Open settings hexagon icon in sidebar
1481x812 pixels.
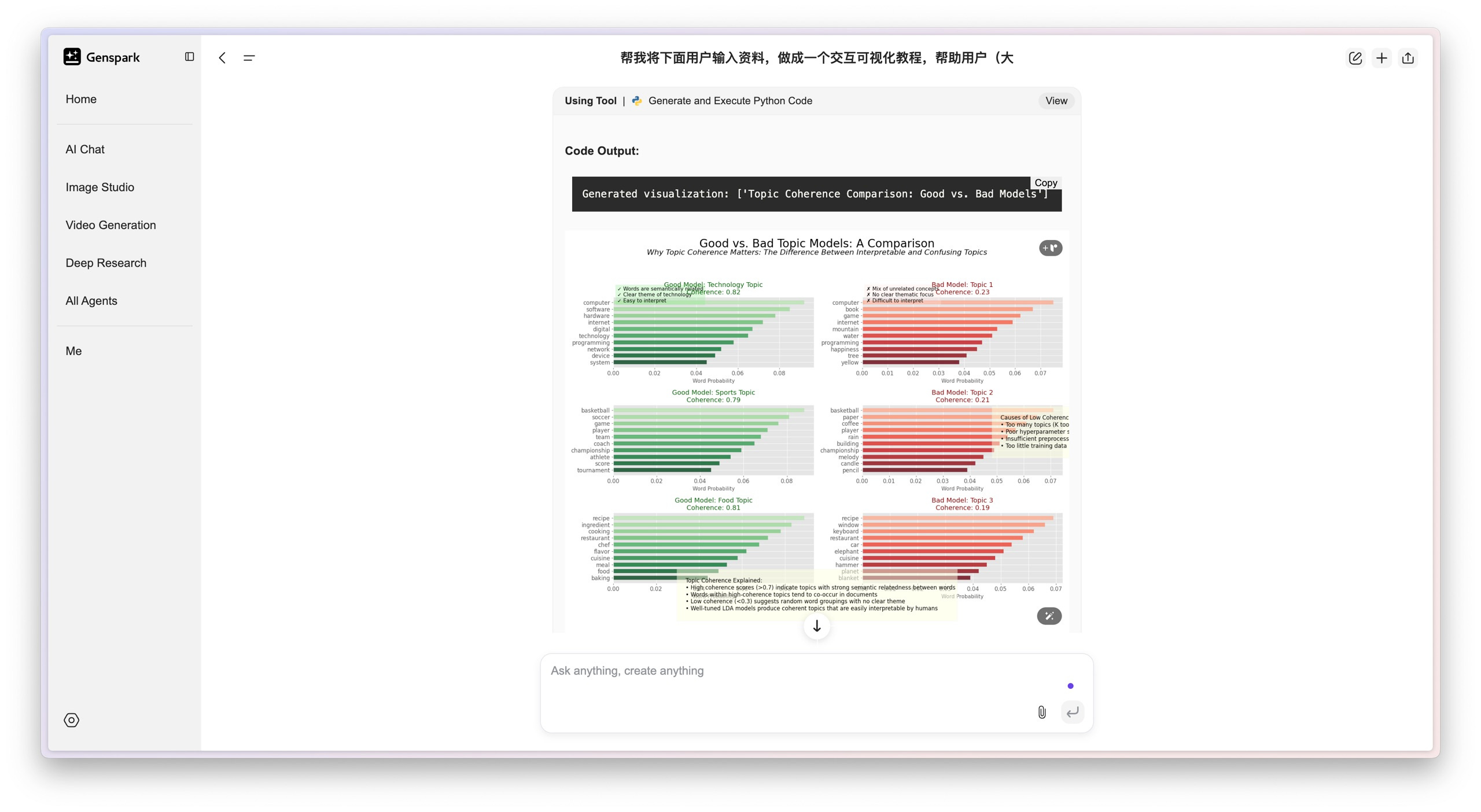(71, 720)
